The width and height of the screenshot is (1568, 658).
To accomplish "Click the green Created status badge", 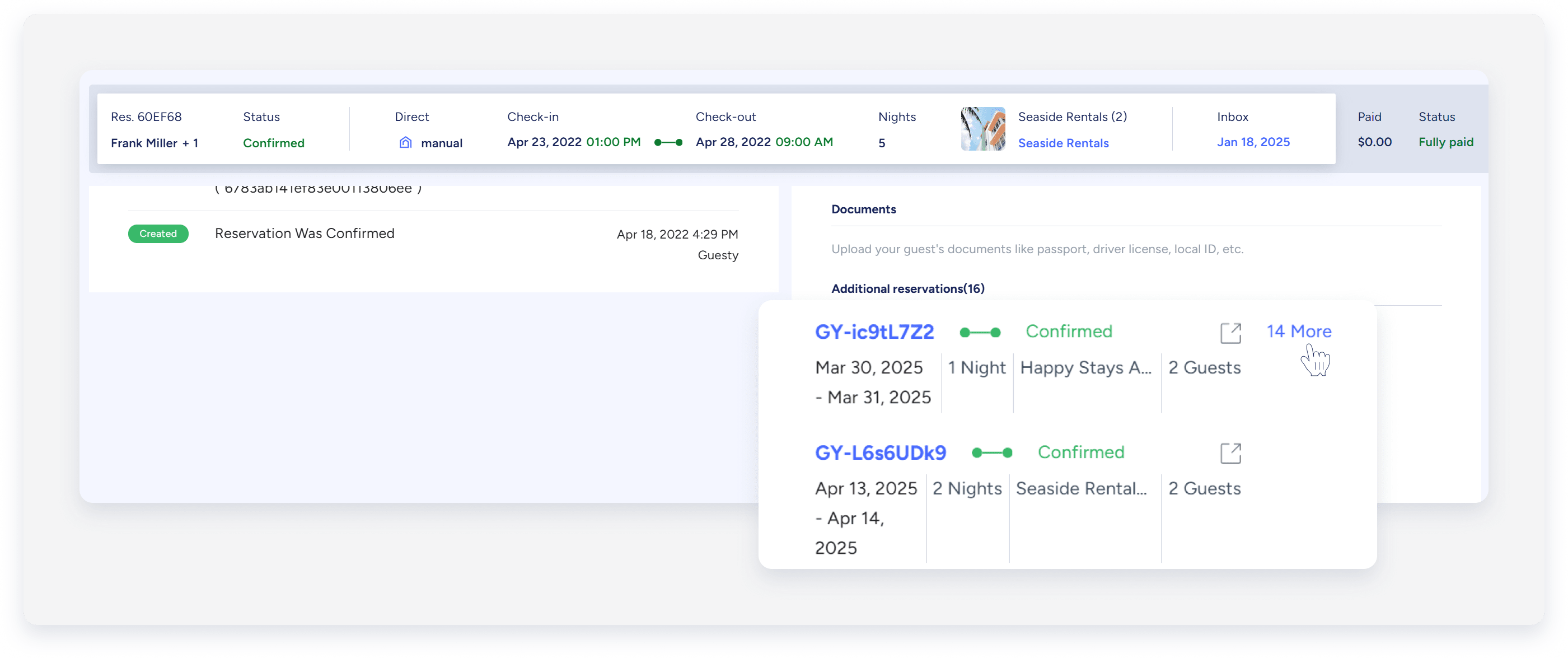I will coord(158,234).
